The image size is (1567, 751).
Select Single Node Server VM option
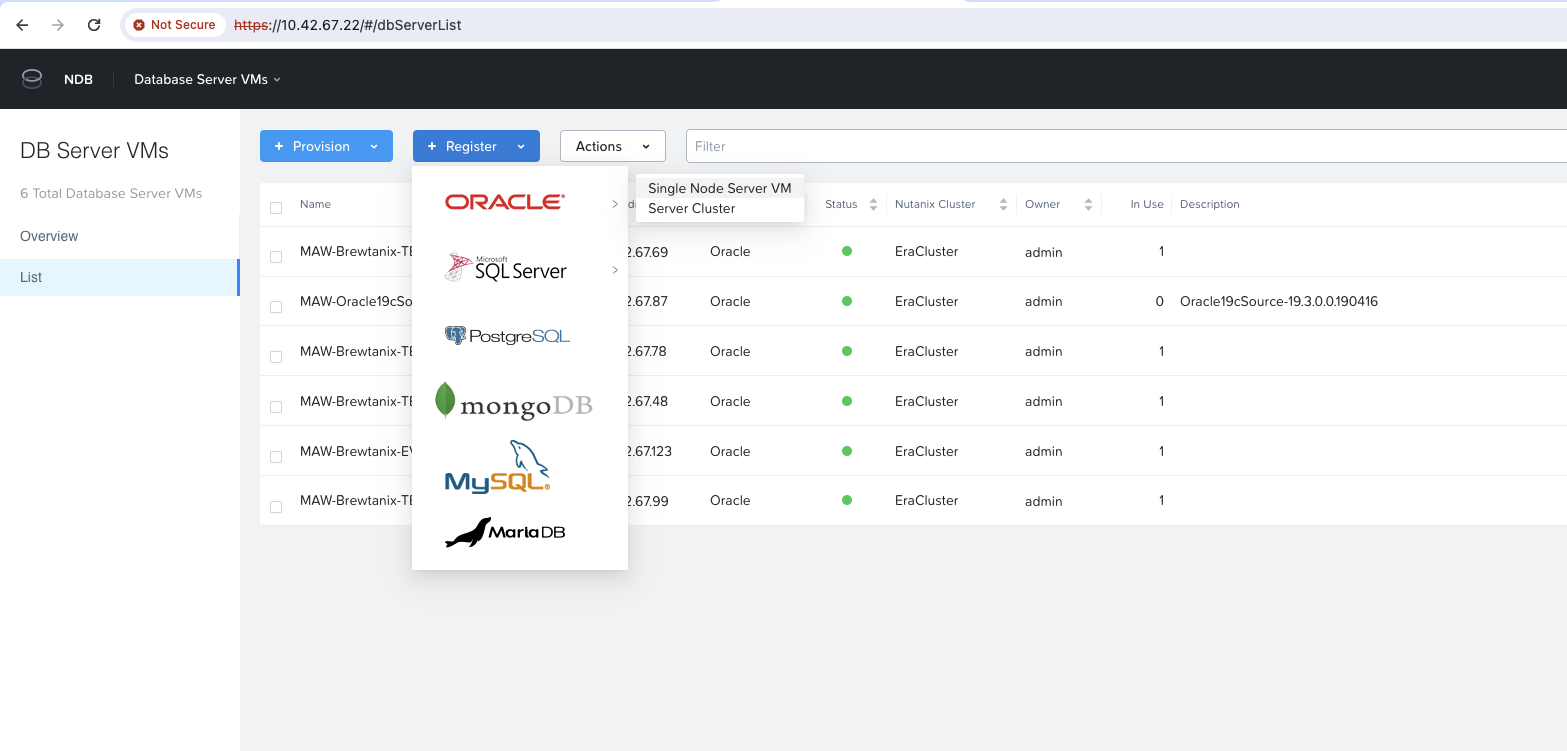tap(719, 188)
